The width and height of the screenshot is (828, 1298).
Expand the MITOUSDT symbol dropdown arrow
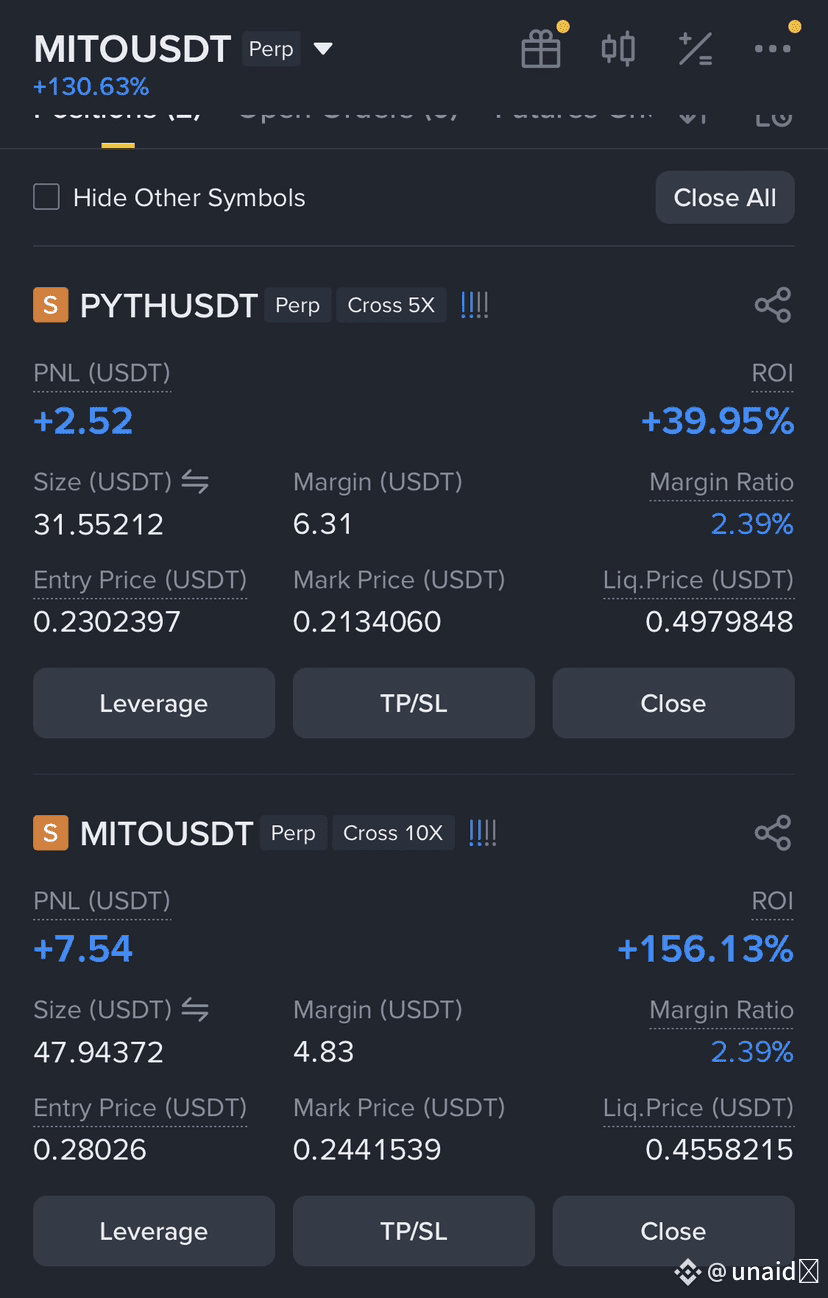[x=323, y=49]
